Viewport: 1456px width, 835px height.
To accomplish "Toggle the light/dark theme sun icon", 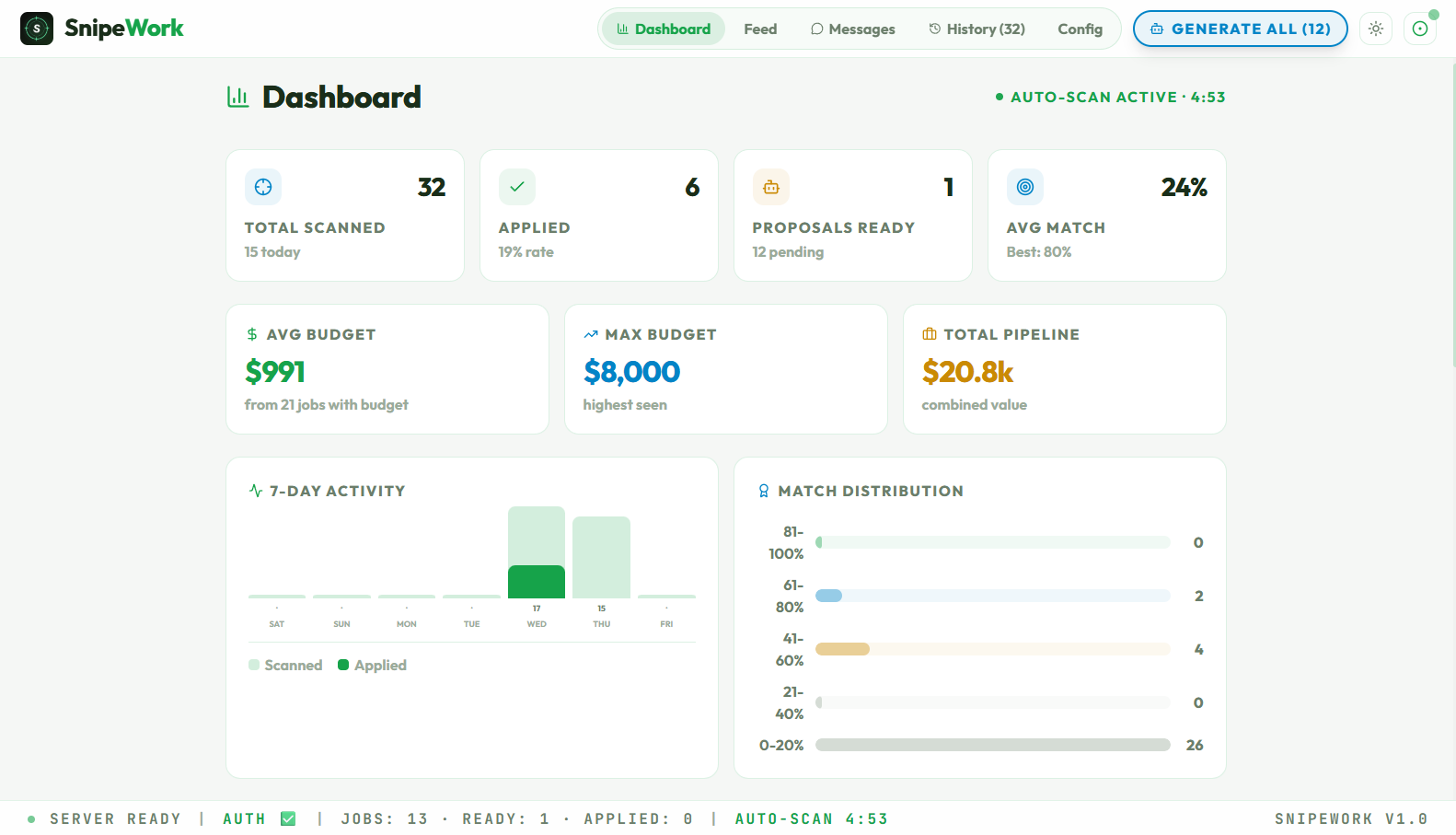I will [1376, 29].
